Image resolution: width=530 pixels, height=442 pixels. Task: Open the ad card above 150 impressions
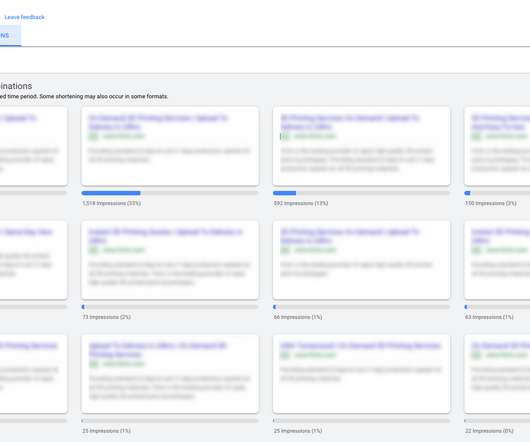click(x=497, y=146)
